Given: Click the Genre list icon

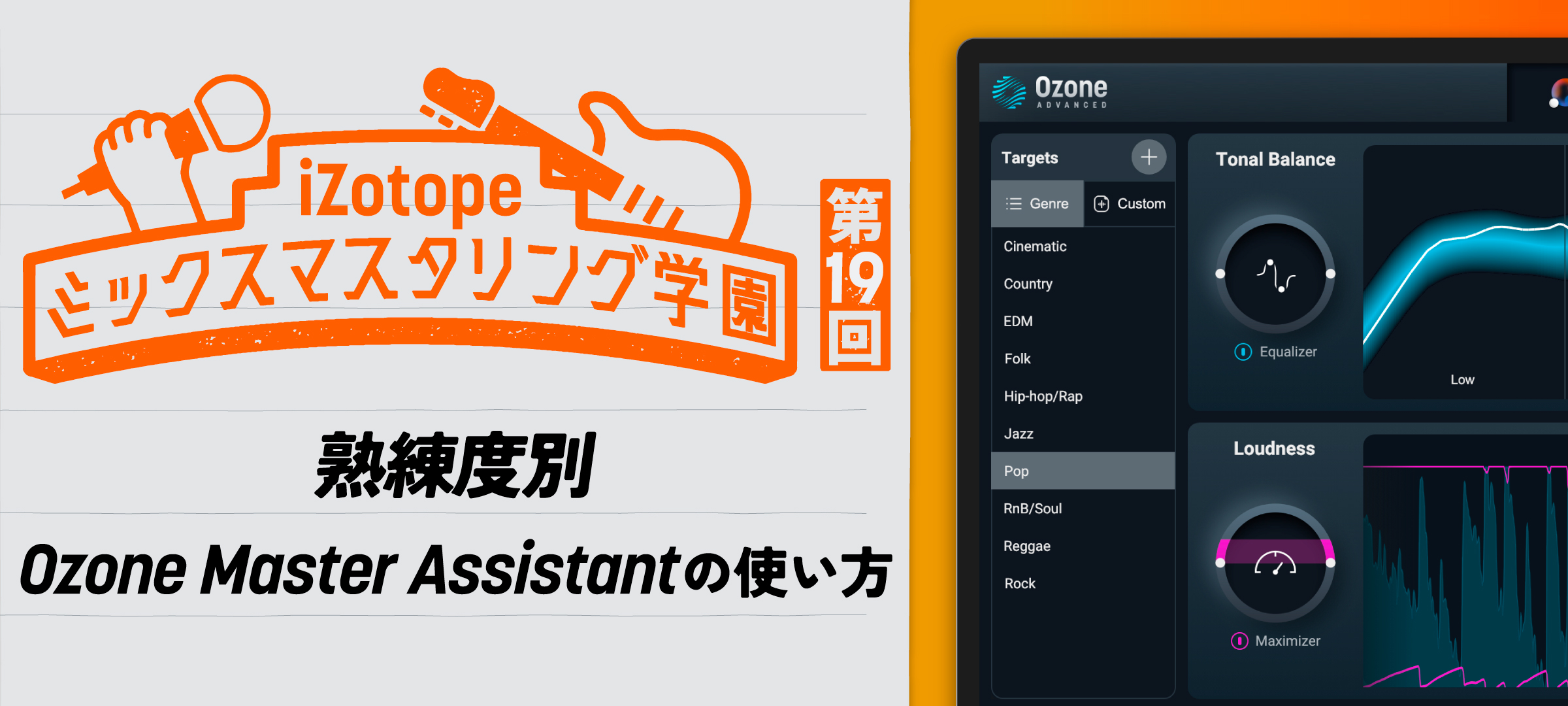Looking at the screenshot, I should pyautogui.click(x=1013, y=204).
